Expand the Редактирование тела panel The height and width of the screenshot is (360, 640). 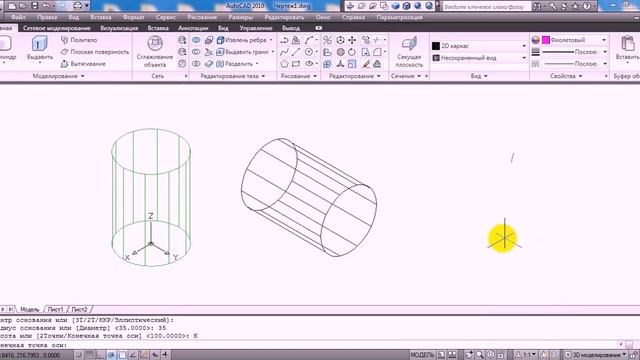coord(233,76)
